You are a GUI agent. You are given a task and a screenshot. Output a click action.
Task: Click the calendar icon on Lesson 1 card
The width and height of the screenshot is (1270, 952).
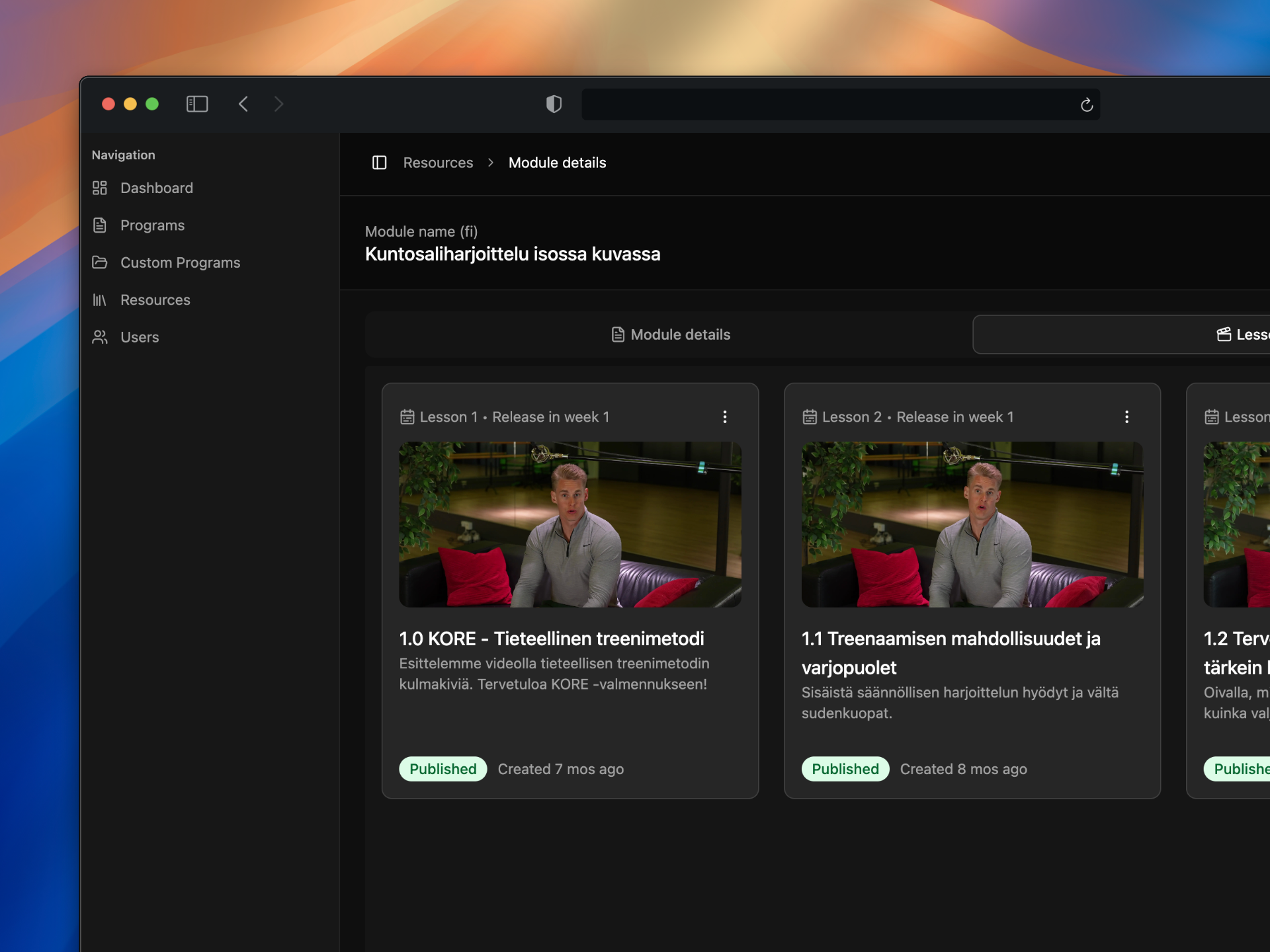pos(408,416)
